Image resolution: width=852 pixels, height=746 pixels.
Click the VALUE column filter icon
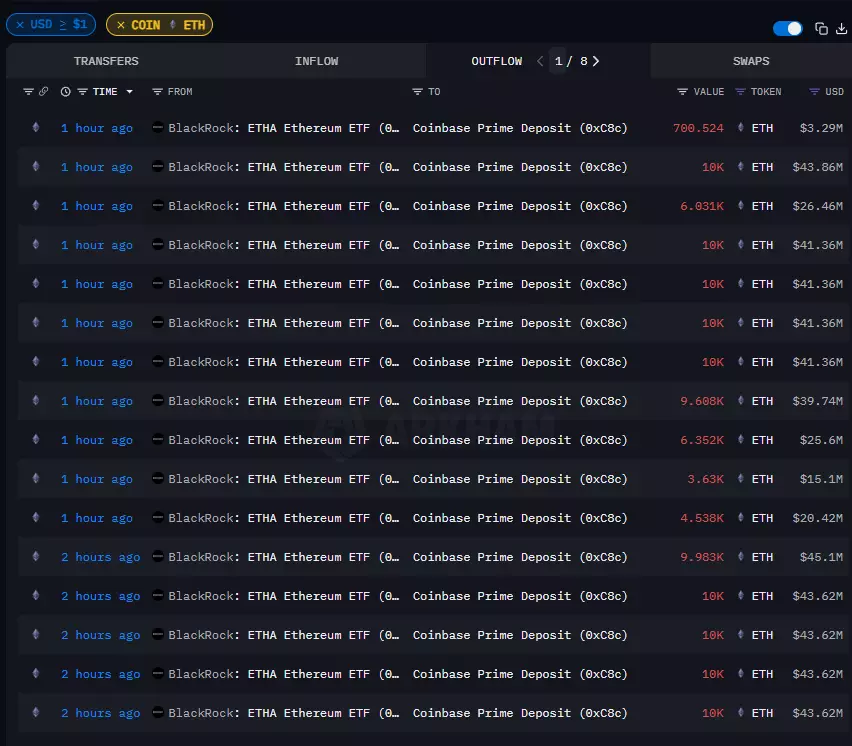[682, 92]
